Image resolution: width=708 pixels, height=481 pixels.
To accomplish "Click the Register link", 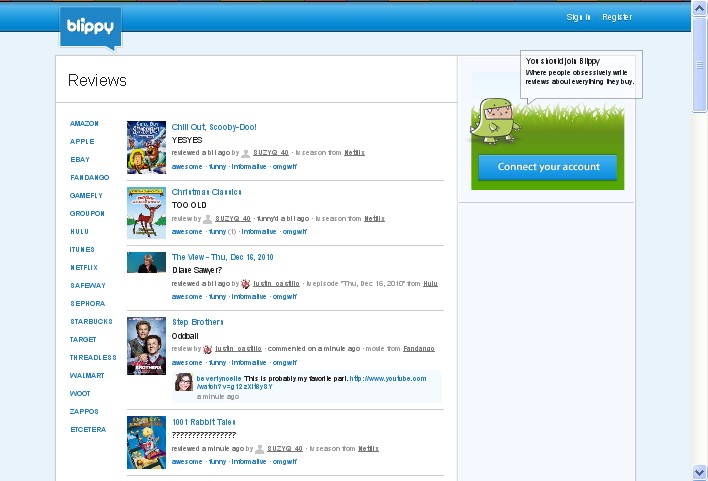I will point(617,17).
